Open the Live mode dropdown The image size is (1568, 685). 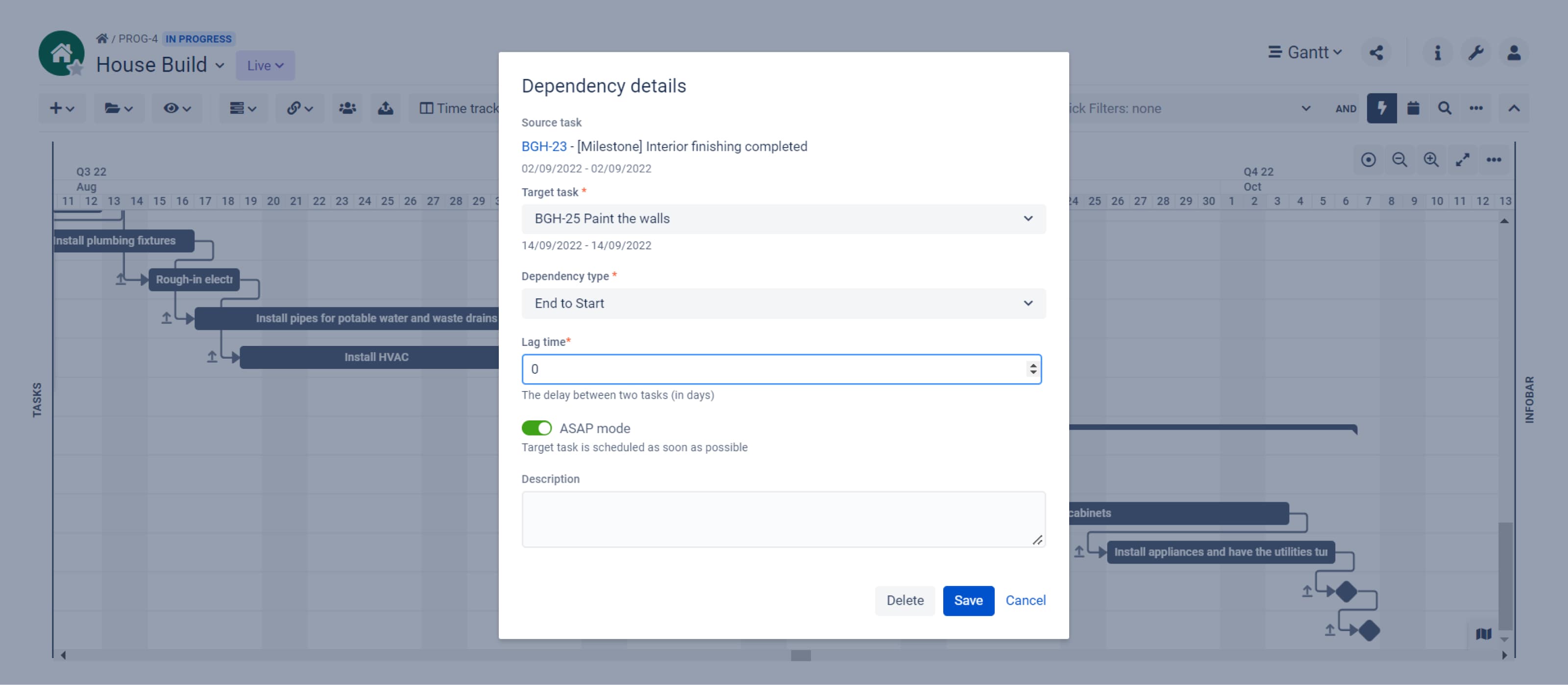point(266,65)
